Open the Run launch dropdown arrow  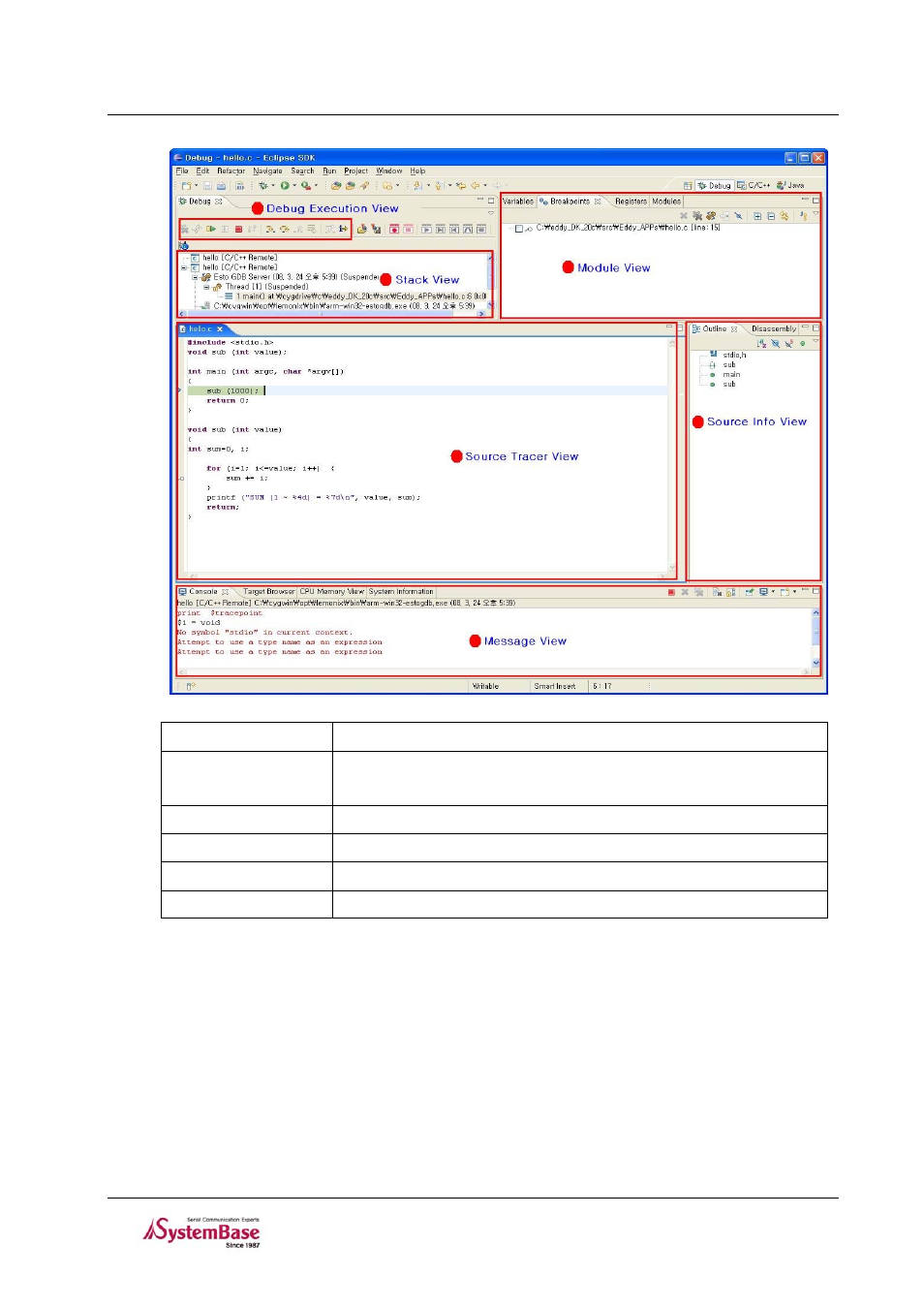pyautogui.click(x=294, y=186)
